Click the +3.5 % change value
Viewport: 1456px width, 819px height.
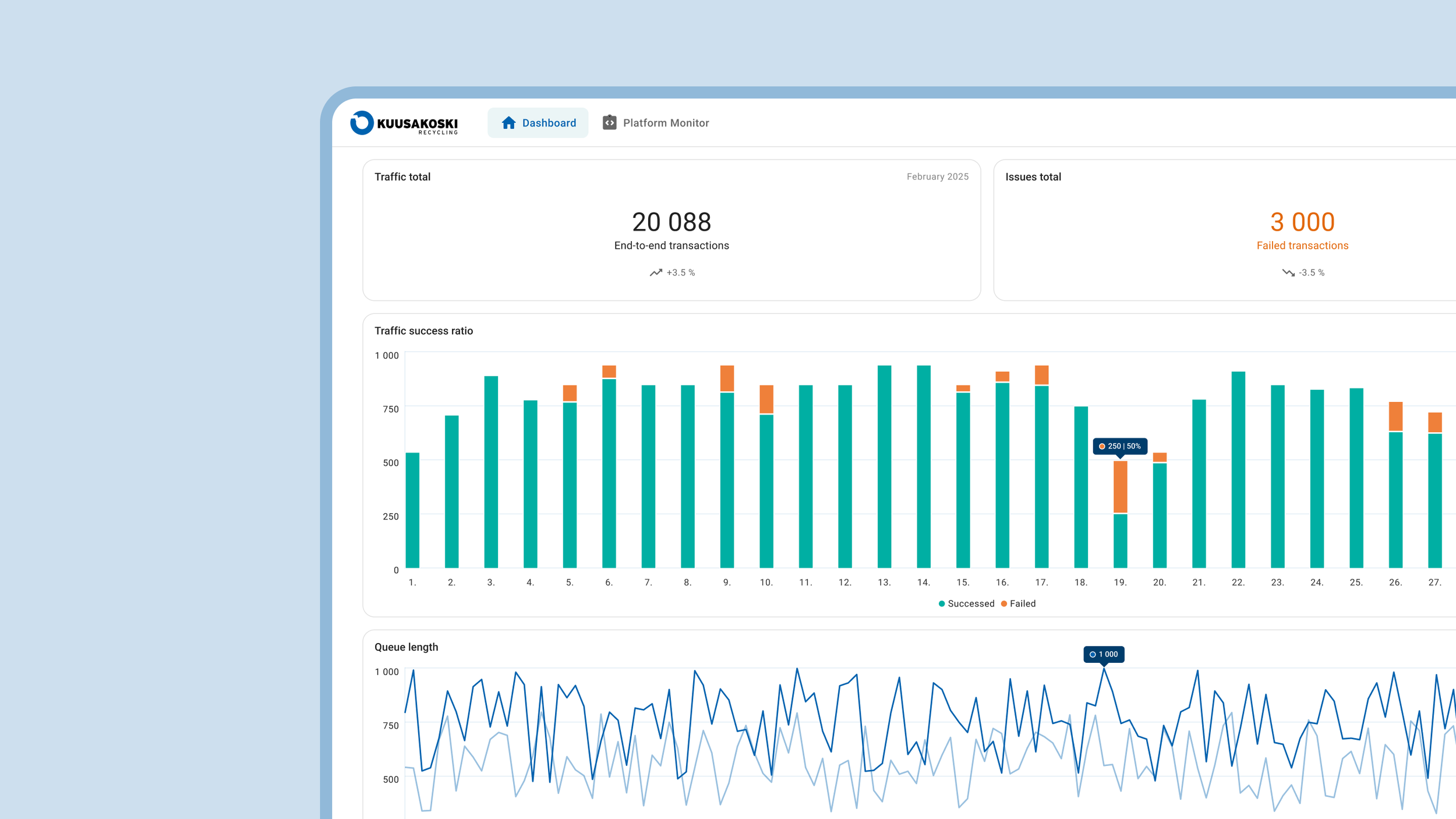click(681, 273)
